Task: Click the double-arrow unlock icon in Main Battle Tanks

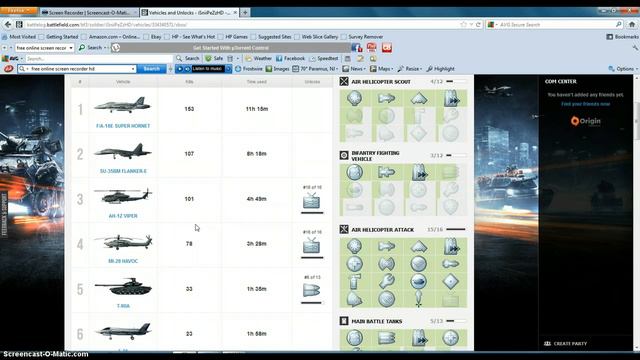Action: pyautogui.click(x=419, y=338)
